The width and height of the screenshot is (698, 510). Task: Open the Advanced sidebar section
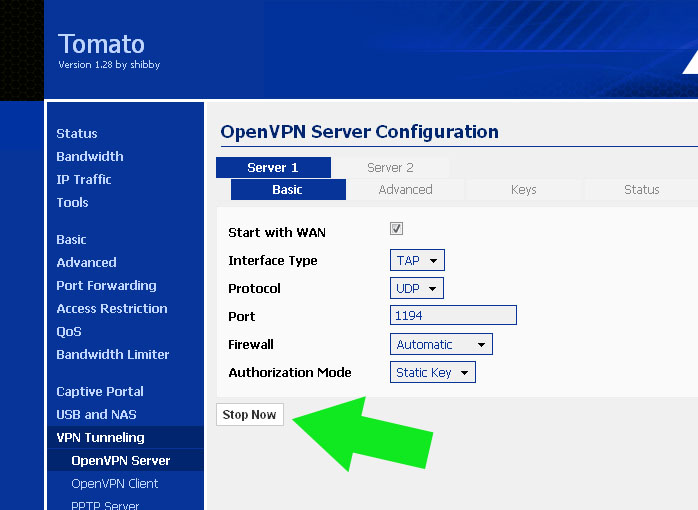coord(86,263)
